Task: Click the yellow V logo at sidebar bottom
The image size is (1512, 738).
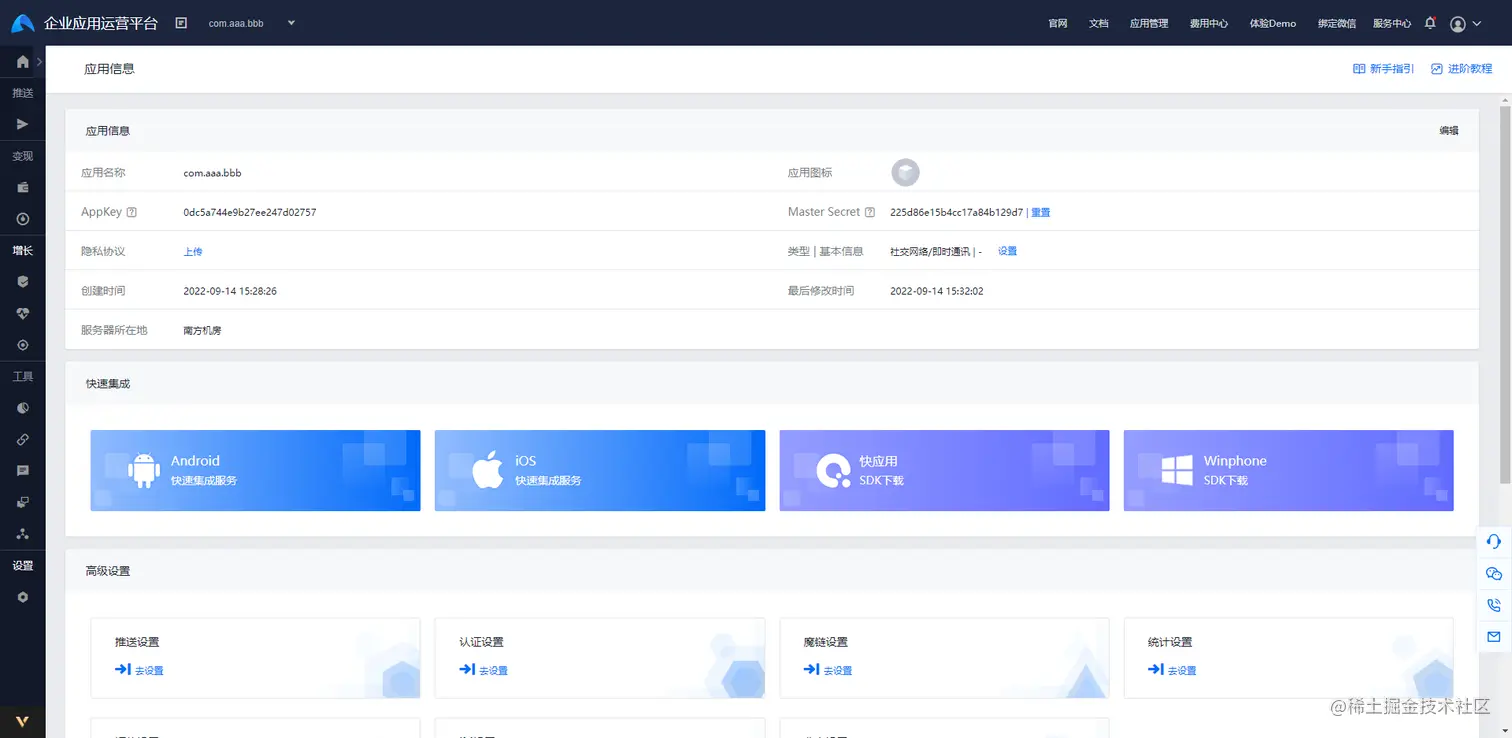Action: 22,721
